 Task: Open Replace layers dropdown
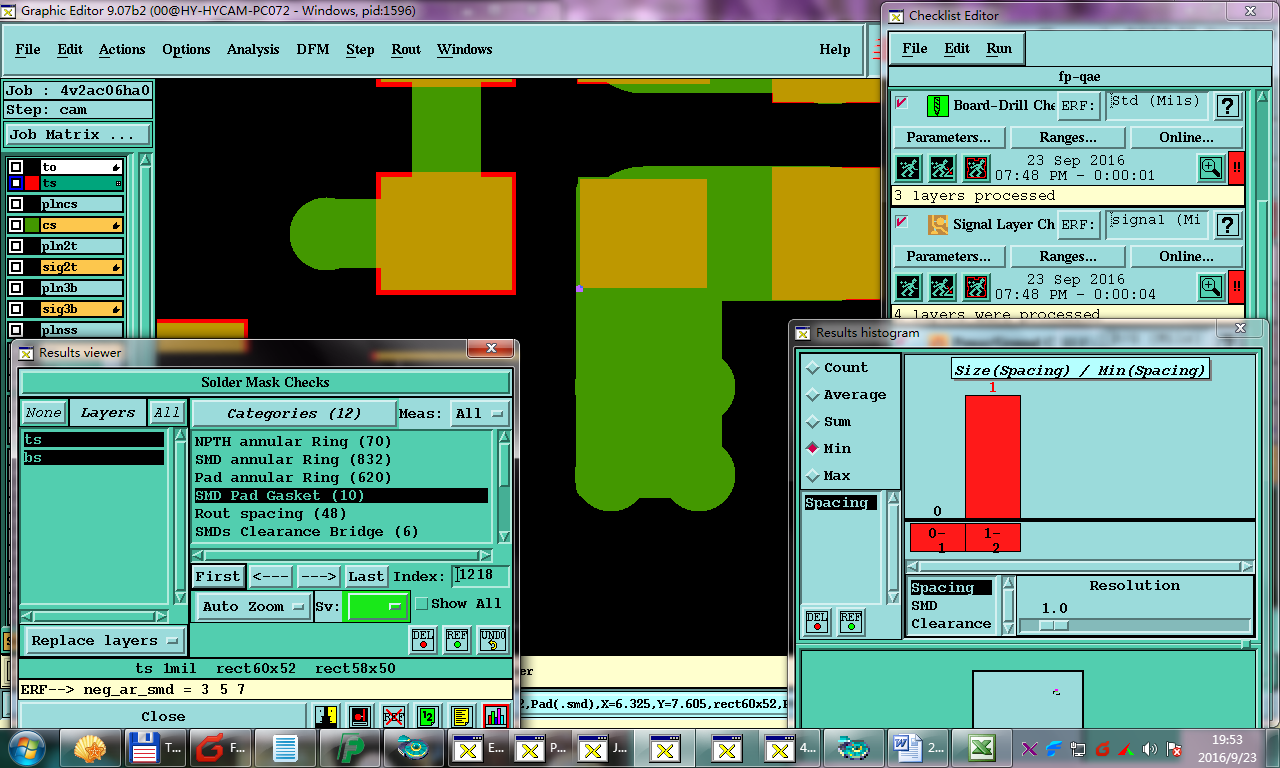(105, 641)
